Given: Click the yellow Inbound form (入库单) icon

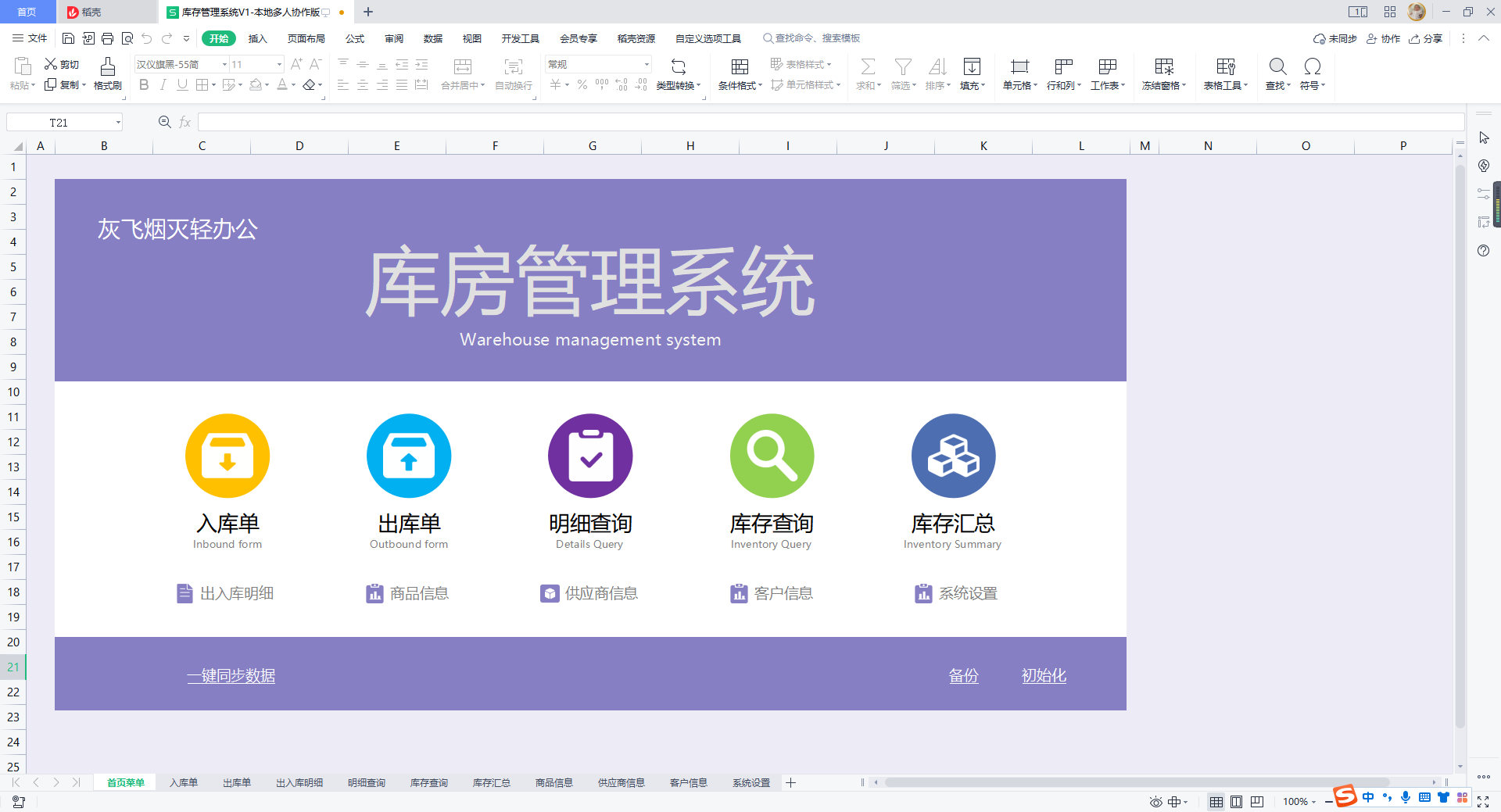Looking at the screenshot, I should (x=227, y=456).
